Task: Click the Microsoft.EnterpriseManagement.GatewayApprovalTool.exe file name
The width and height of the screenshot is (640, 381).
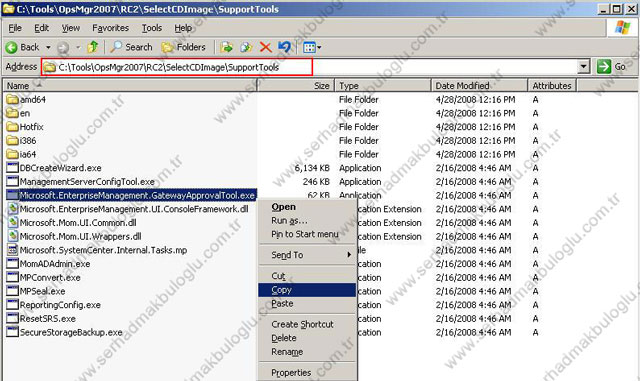Action: point(138,196)
